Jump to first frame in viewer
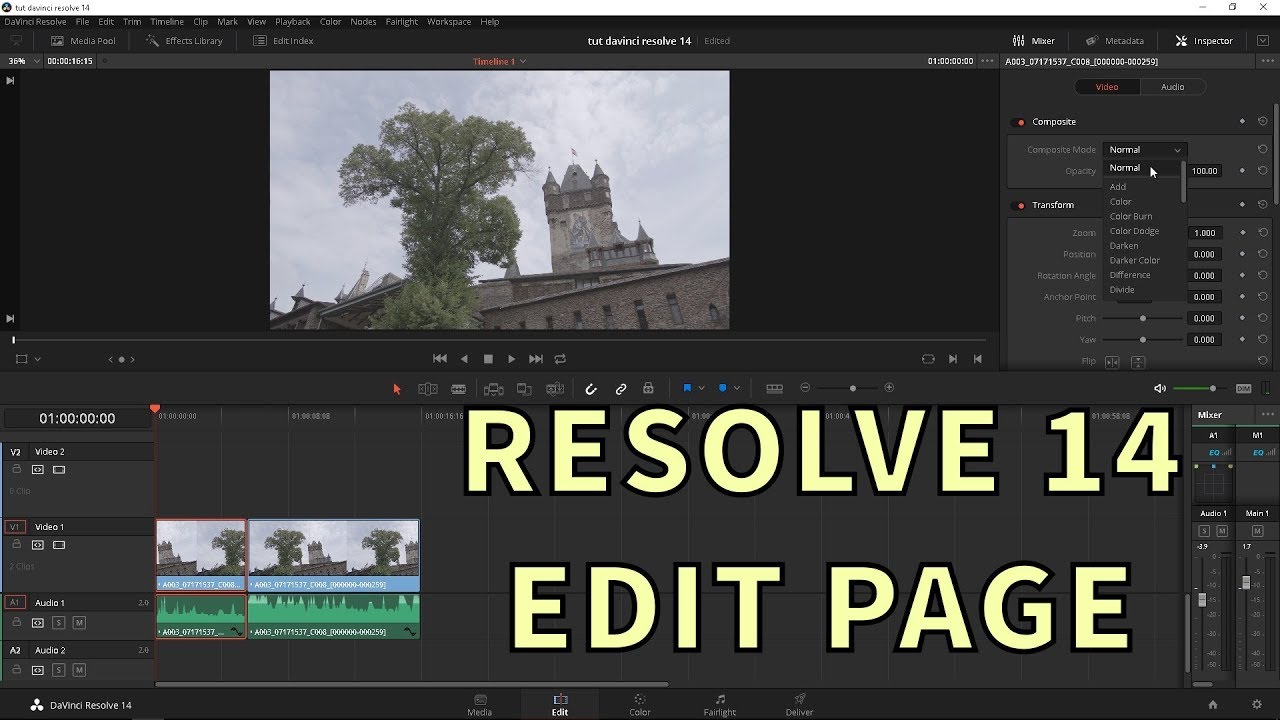 coord(440,358)
